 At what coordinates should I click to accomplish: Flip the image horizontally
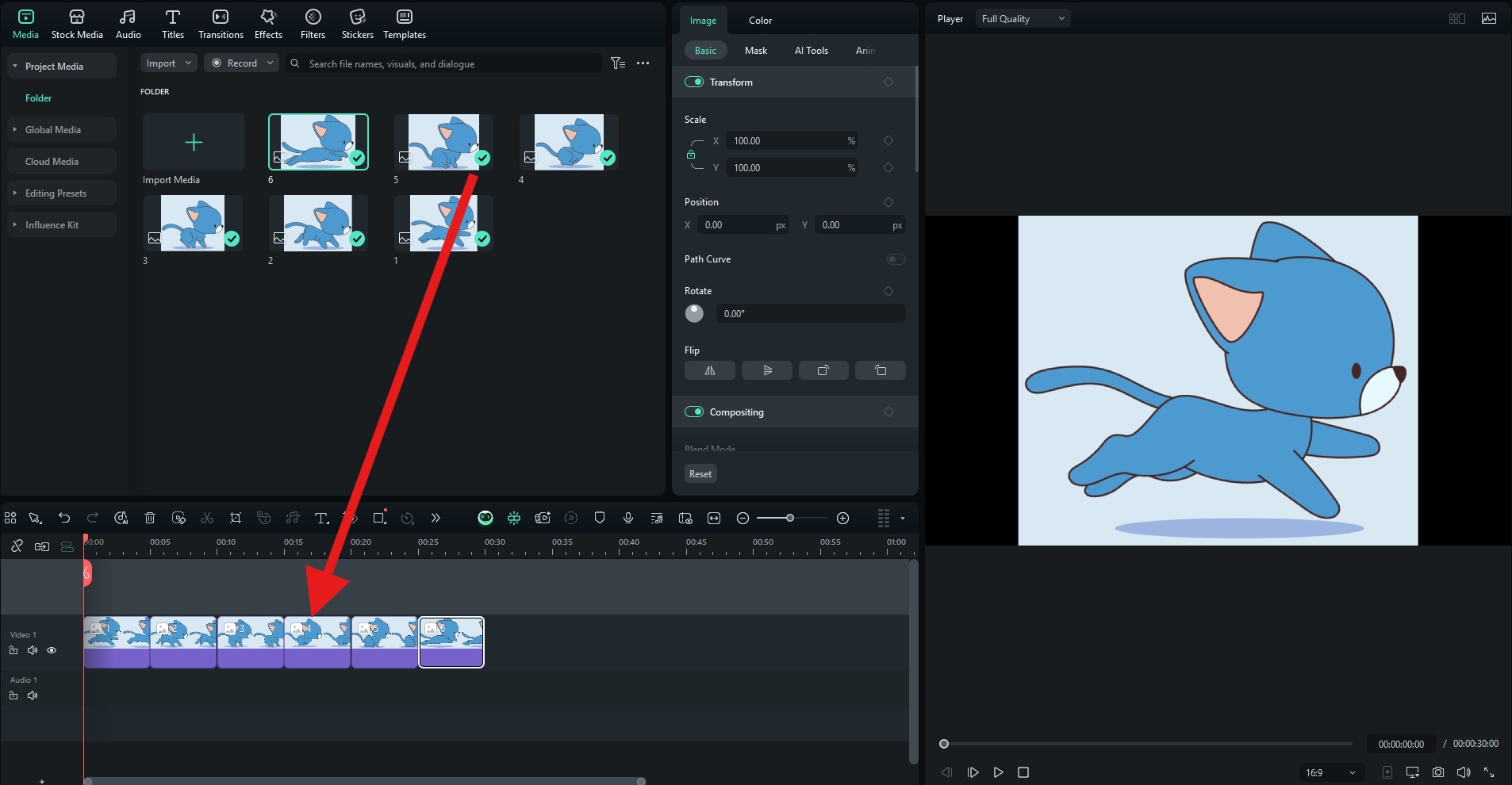pos(710,370)
